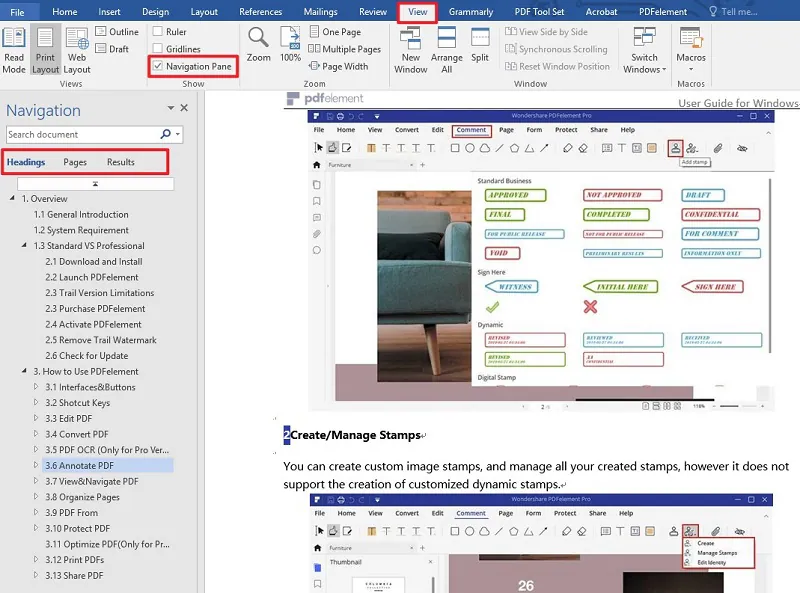Image resolution: width=800 pixels, height=593 pixels.
Task: Open the File tab
Action: pos(17,12)
